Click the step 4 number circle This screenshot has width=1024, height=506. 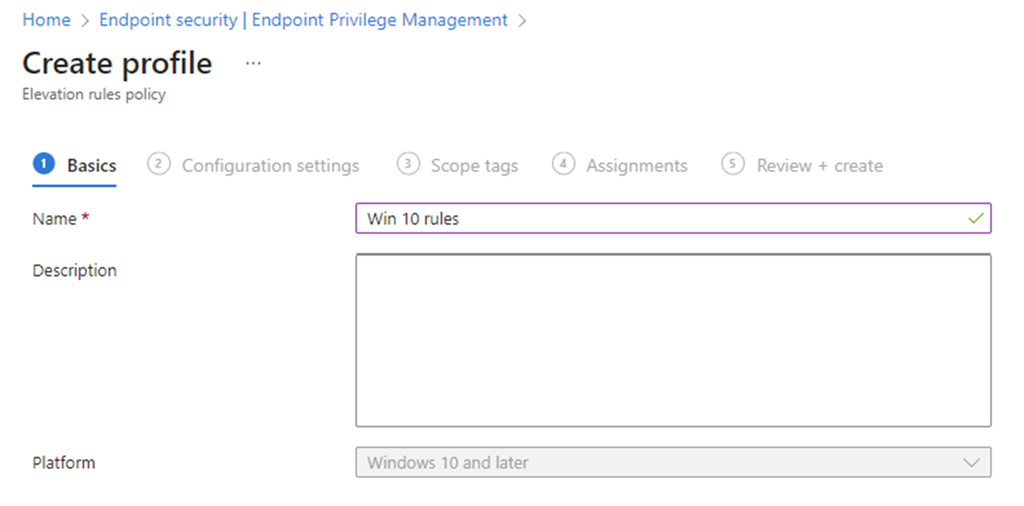(563, 164)
